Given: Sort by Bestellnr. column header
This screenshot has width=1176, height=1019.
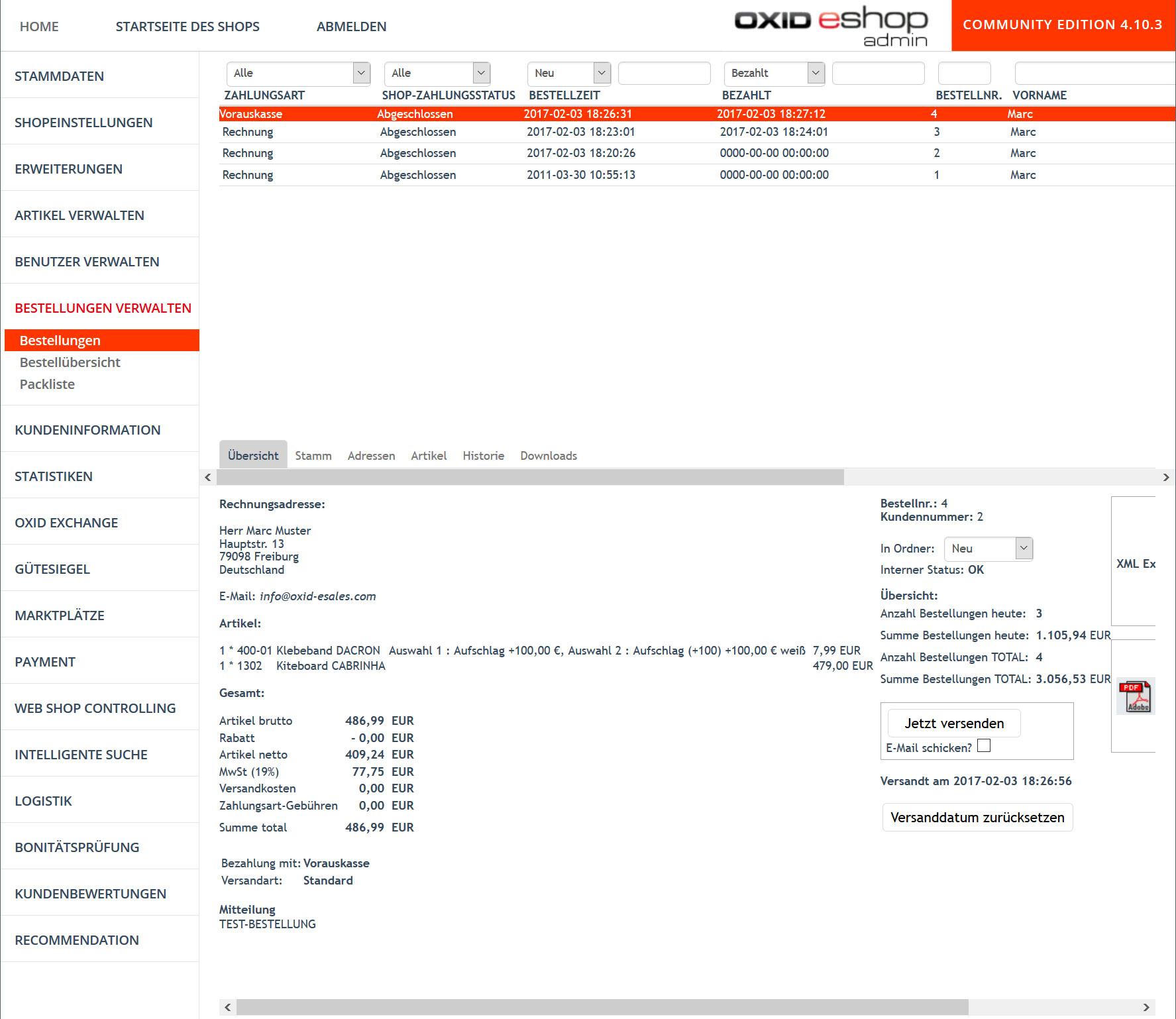Looking at the screenshot, I should pos(969,95).
